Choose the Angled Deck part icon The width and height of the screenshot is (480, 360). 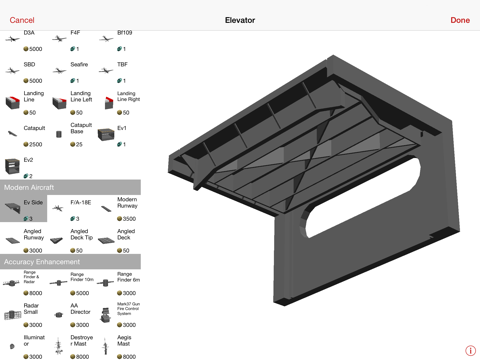pyautogui.click(x=106, y=240)
